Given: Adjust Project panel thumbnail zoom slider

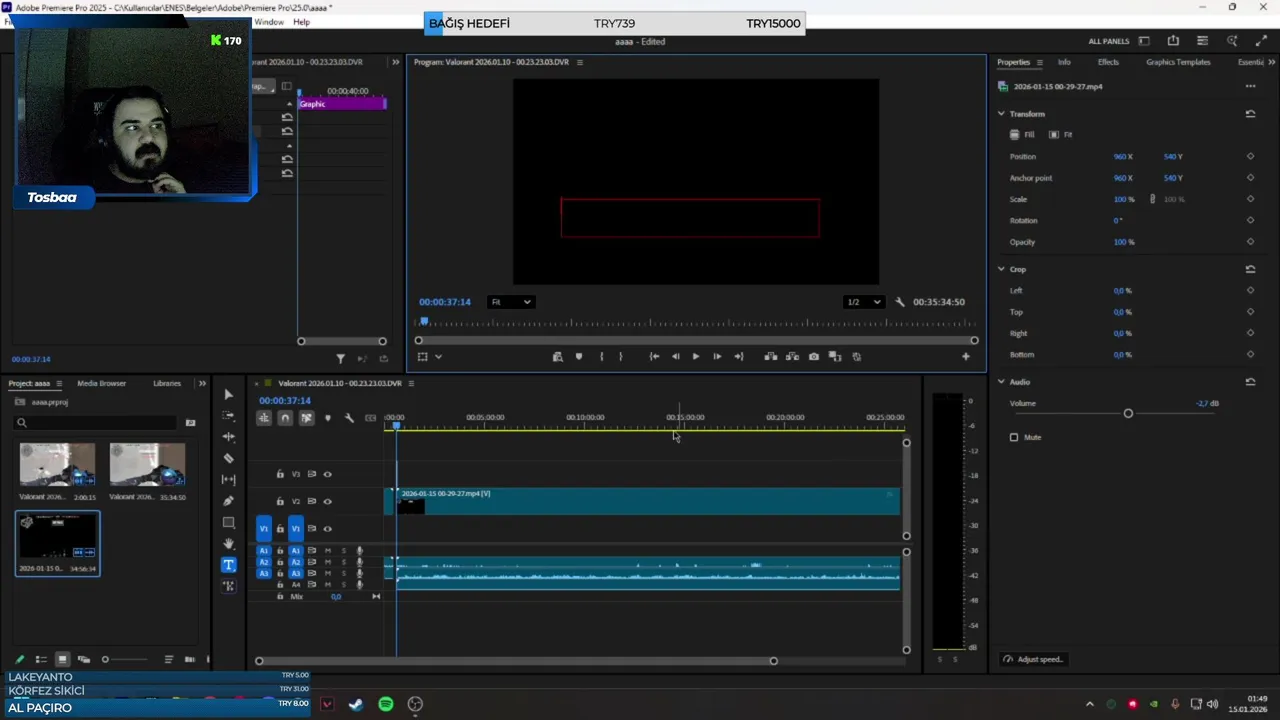Looking at the screenshot, I should 105,659.
